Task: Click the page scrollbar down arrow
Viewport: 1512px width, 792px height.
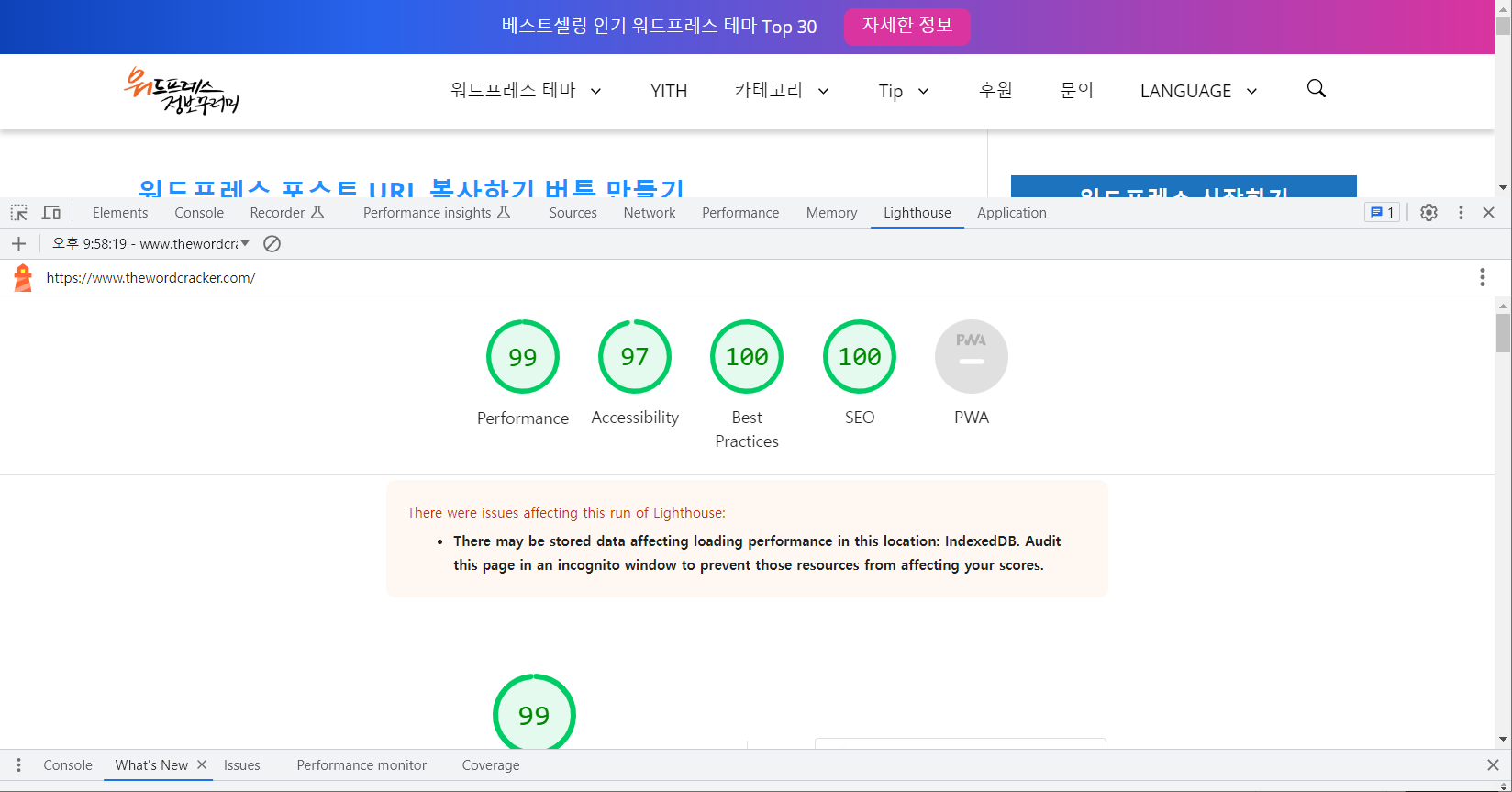Action: point(1503,188)
